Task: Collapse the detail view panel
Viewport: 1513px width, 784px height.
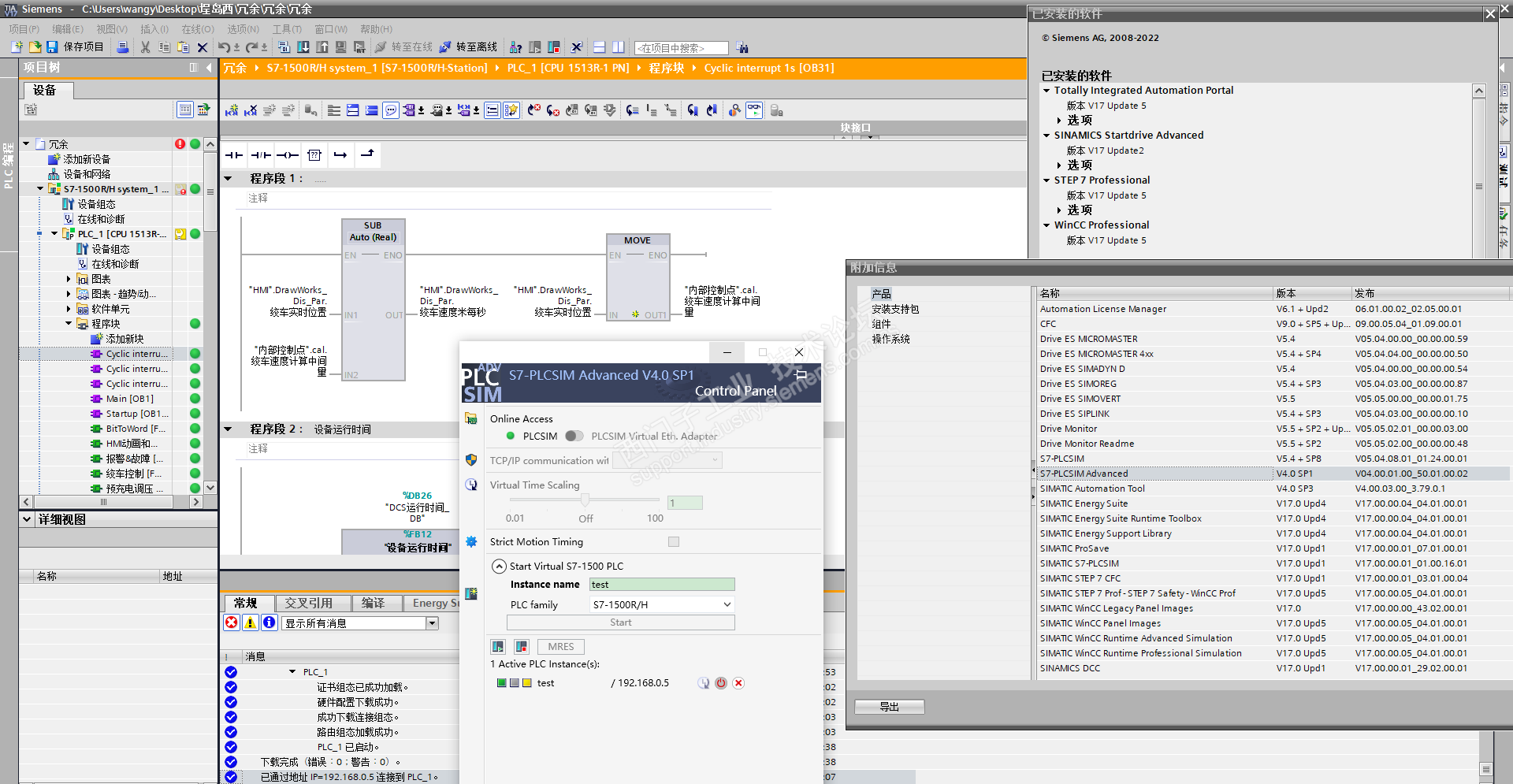Action: click(27, 520)
